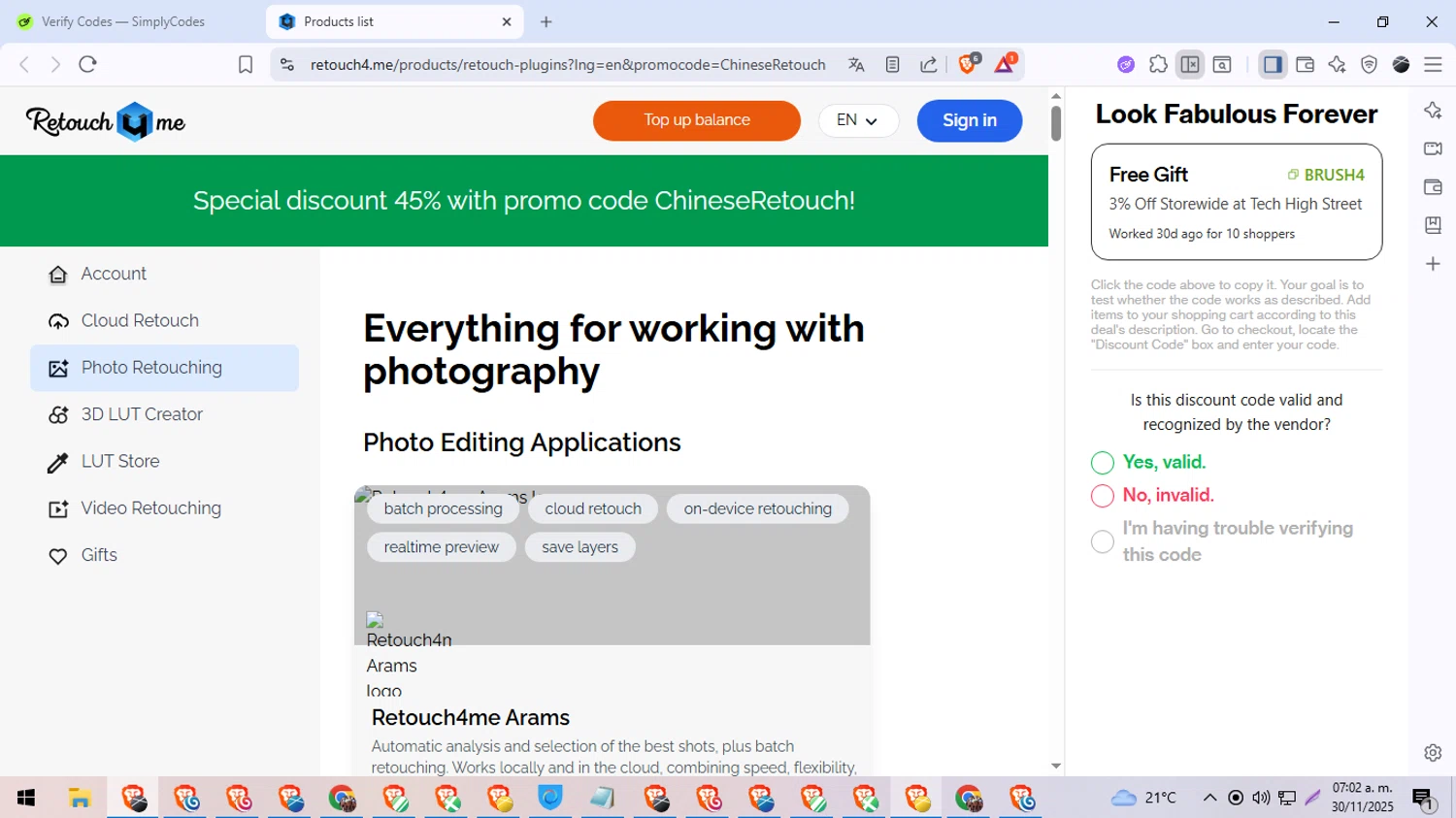The image size is (1456, 818).
Task: Copy the BRUSH4 promo code
Action: tap(1326, 175)
